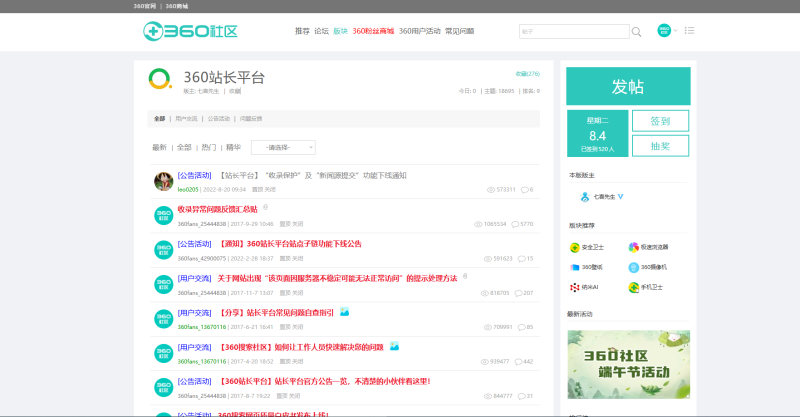Click avatar beside 收录异常问题反馈汇总贴 post

point(164,215)
